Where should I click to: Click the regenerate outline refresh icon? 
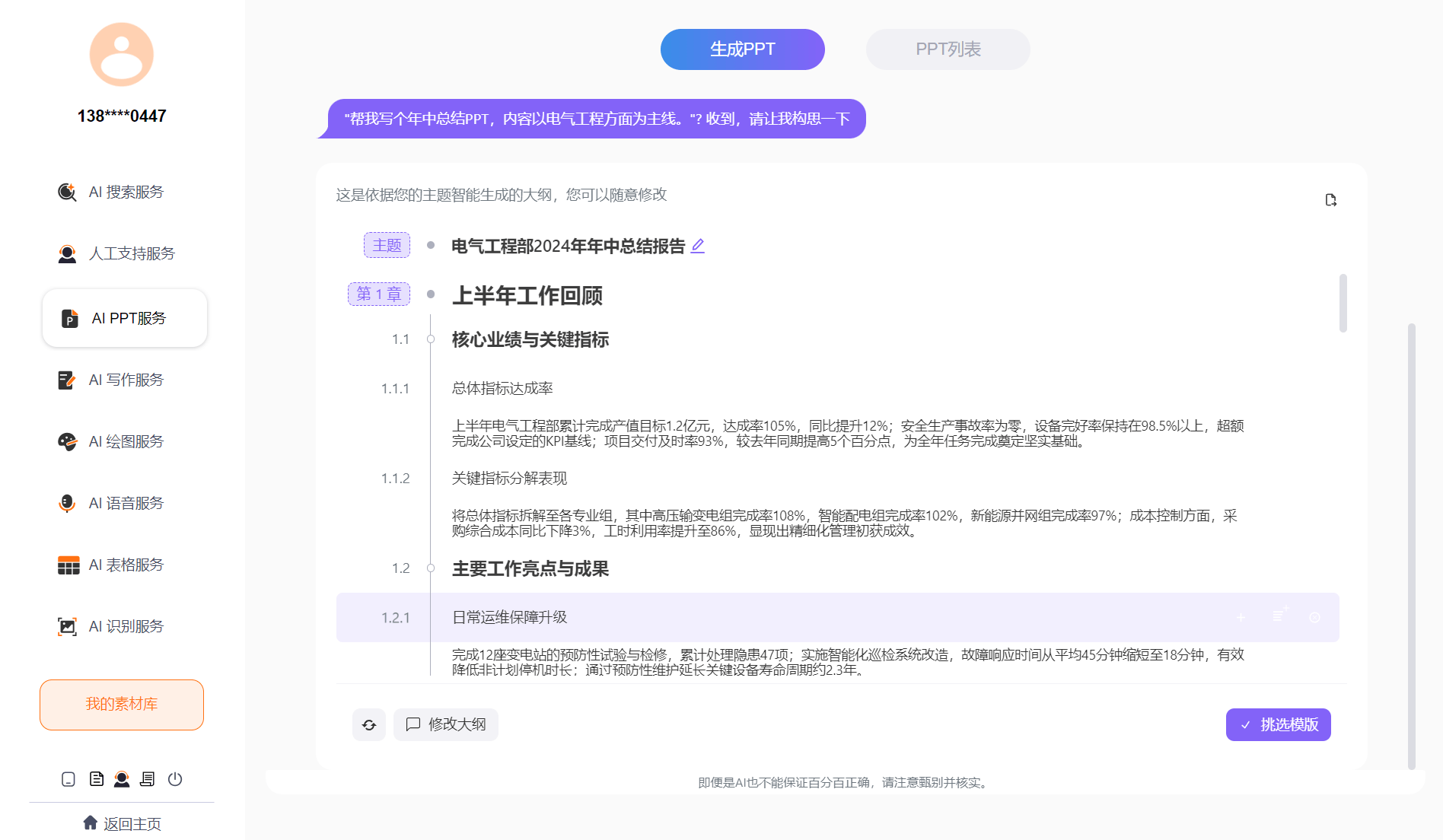click(x=369, y=724)
